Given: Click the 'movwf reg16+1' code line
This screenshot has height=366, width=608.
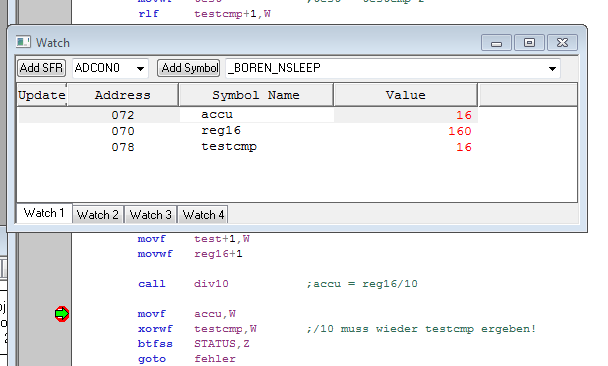Looking at the screenshot, I should [x=190, y=254].
